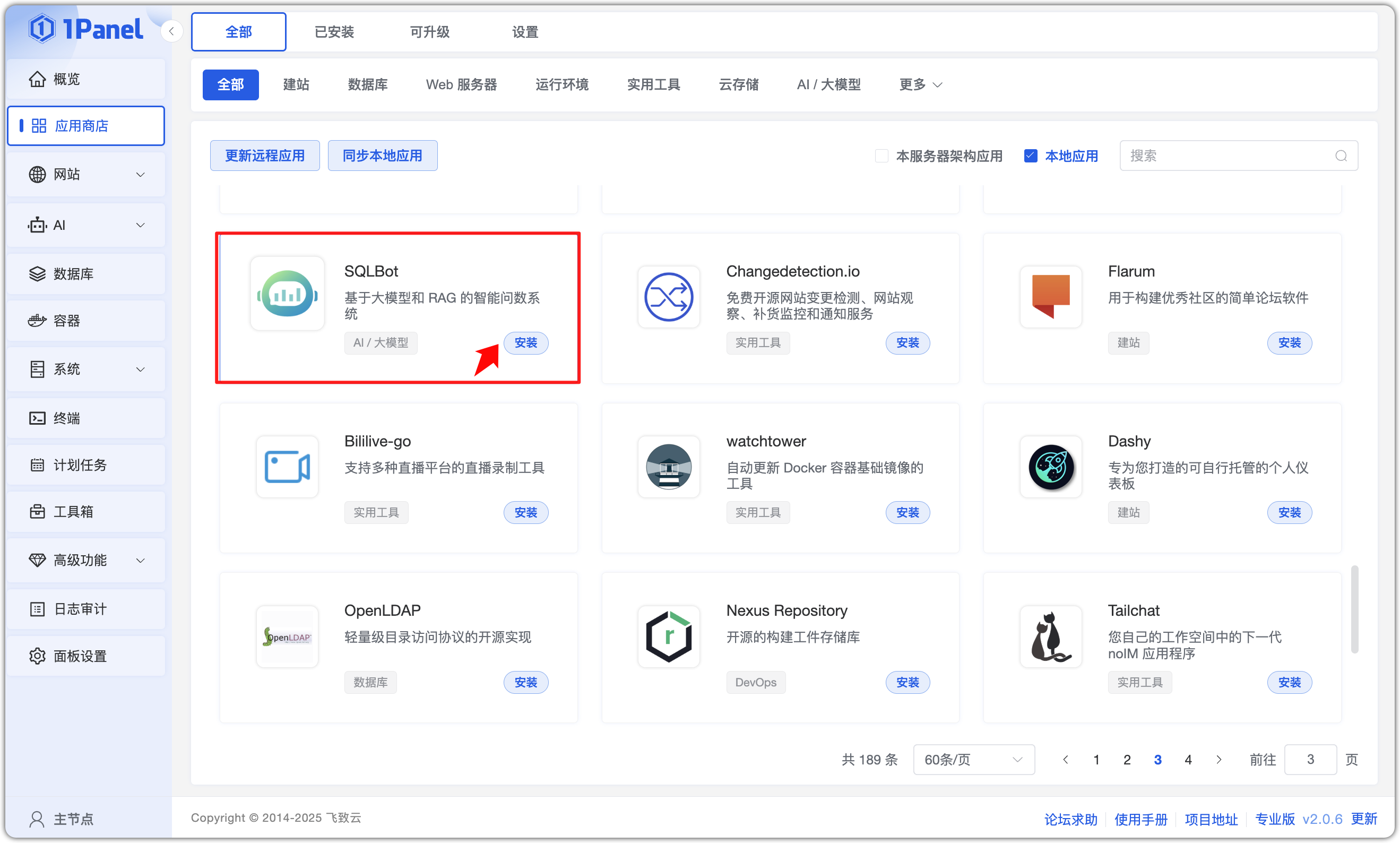Screen dimensions: 1400x843
Task: Click the vertical scrollbar thumb
Action: click(1354, 609)
